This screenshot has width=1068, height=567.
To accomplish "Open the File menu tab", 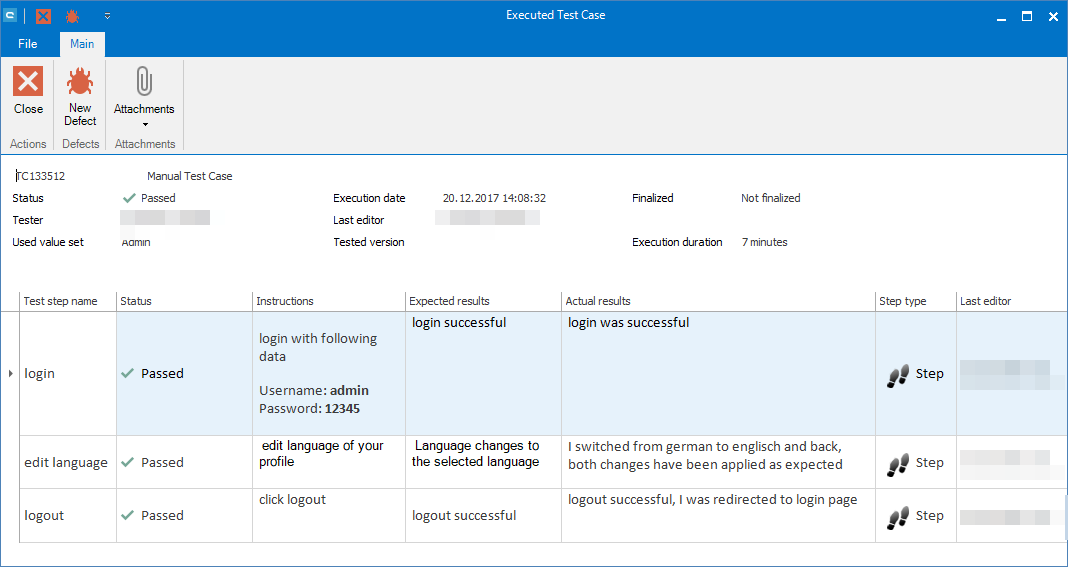I will tap(28, 44).
